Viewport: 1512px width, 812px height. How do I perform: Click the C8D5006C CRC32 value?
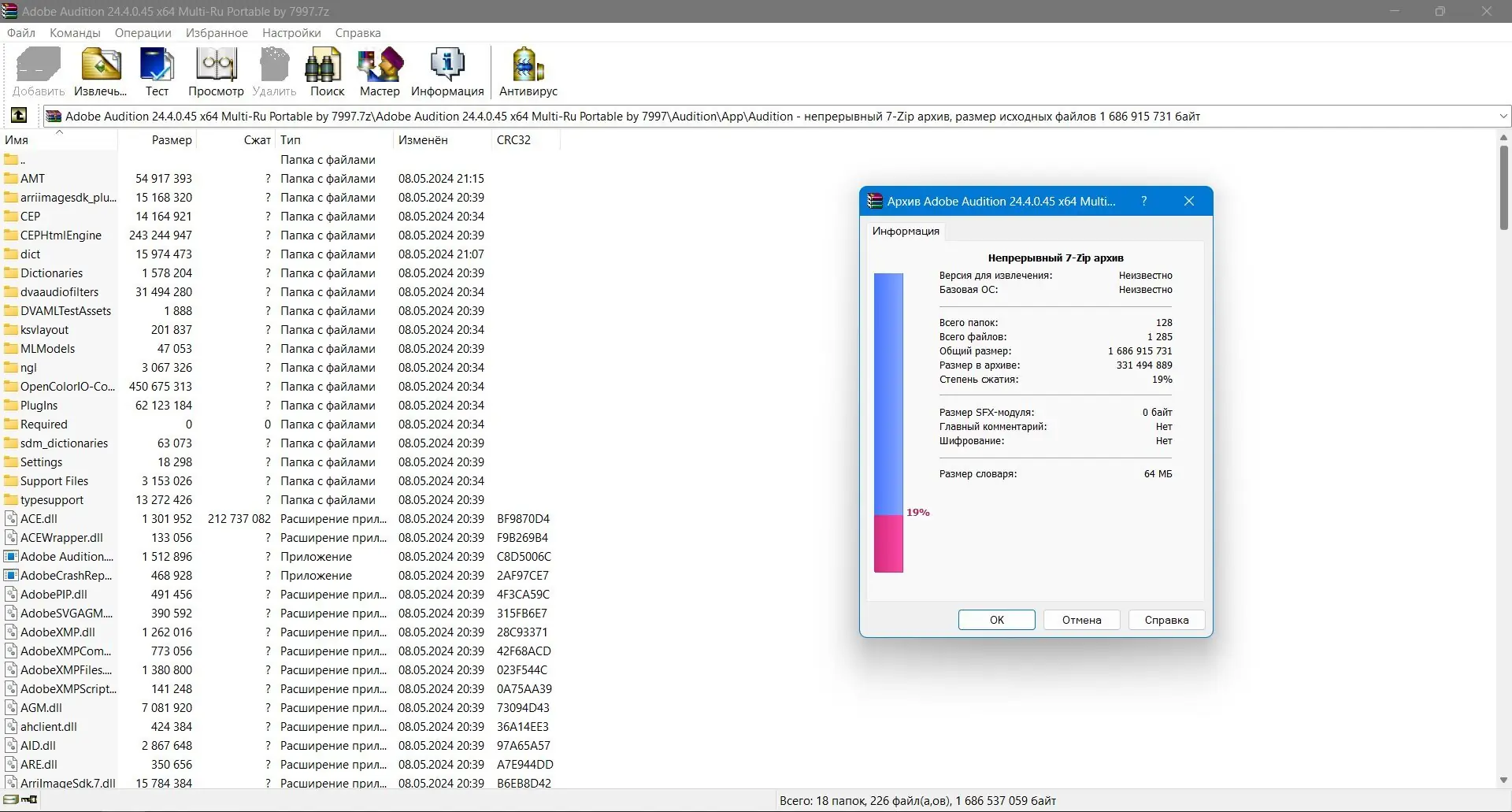(x=524, y=556)
